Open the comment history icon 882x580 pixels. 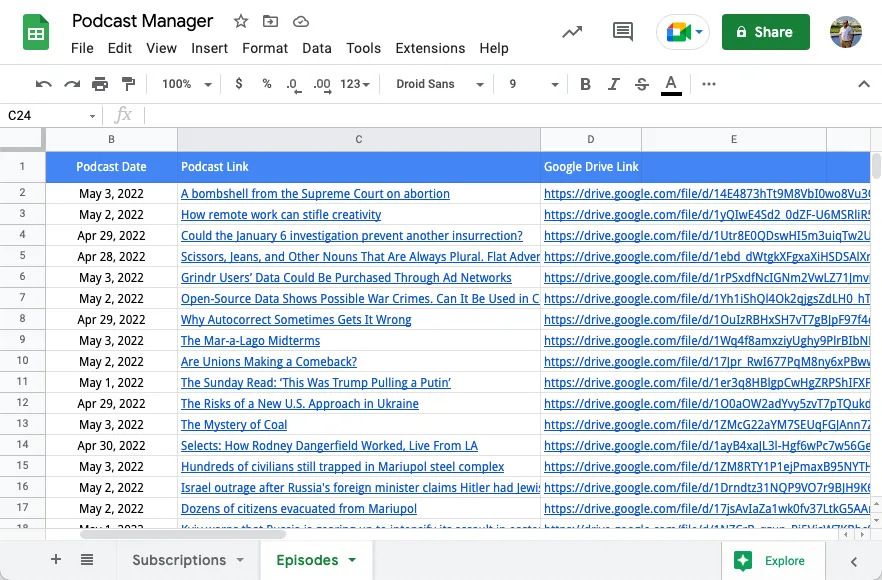(622, 31)
